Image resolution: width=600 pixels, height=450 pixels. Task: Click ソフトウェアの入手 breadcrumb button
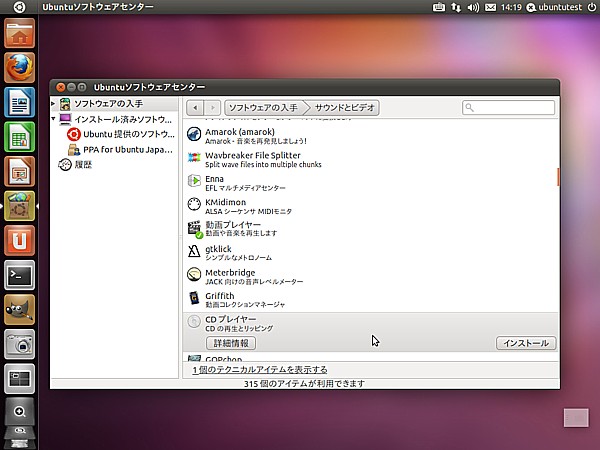264,108
